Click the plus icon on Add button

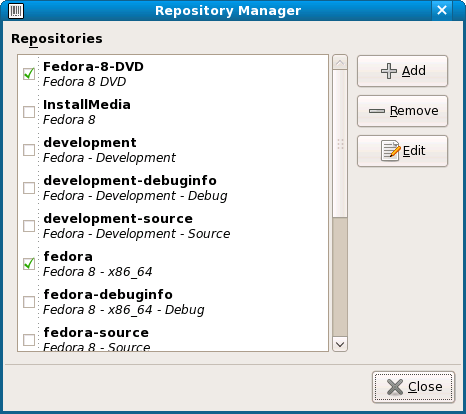click(389, 71)
